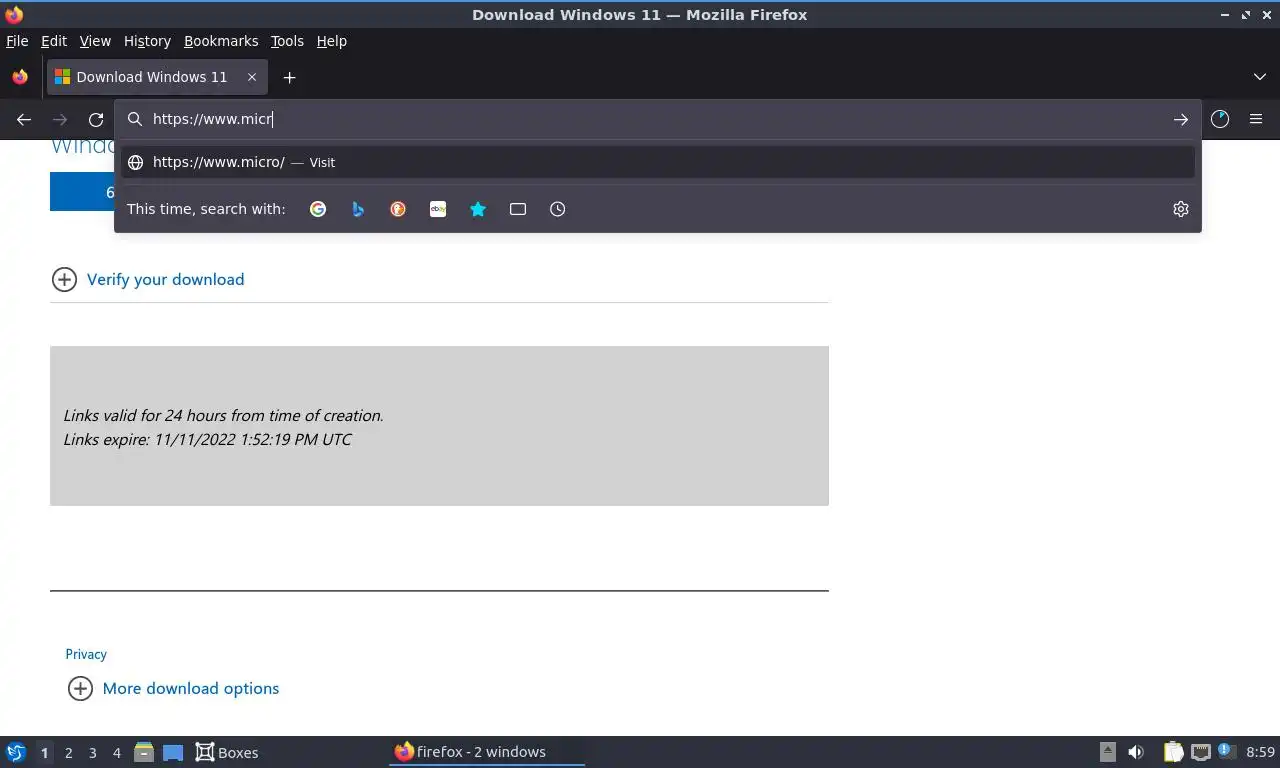Search this time with DuckDuckGo
Screen dimensions: 1280x768
point(398,209)
